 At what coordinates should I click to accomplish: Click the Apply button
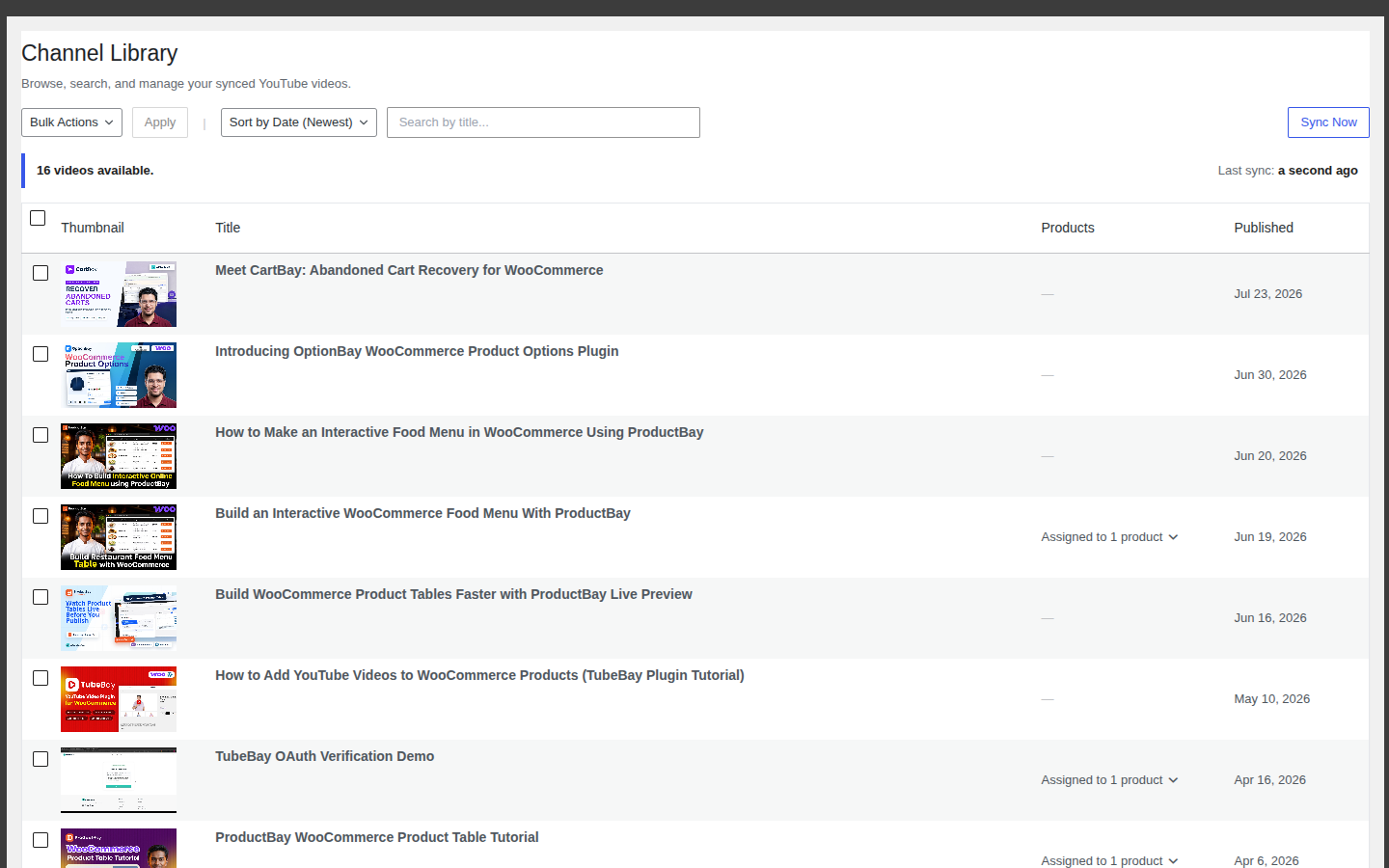point(160,122)
